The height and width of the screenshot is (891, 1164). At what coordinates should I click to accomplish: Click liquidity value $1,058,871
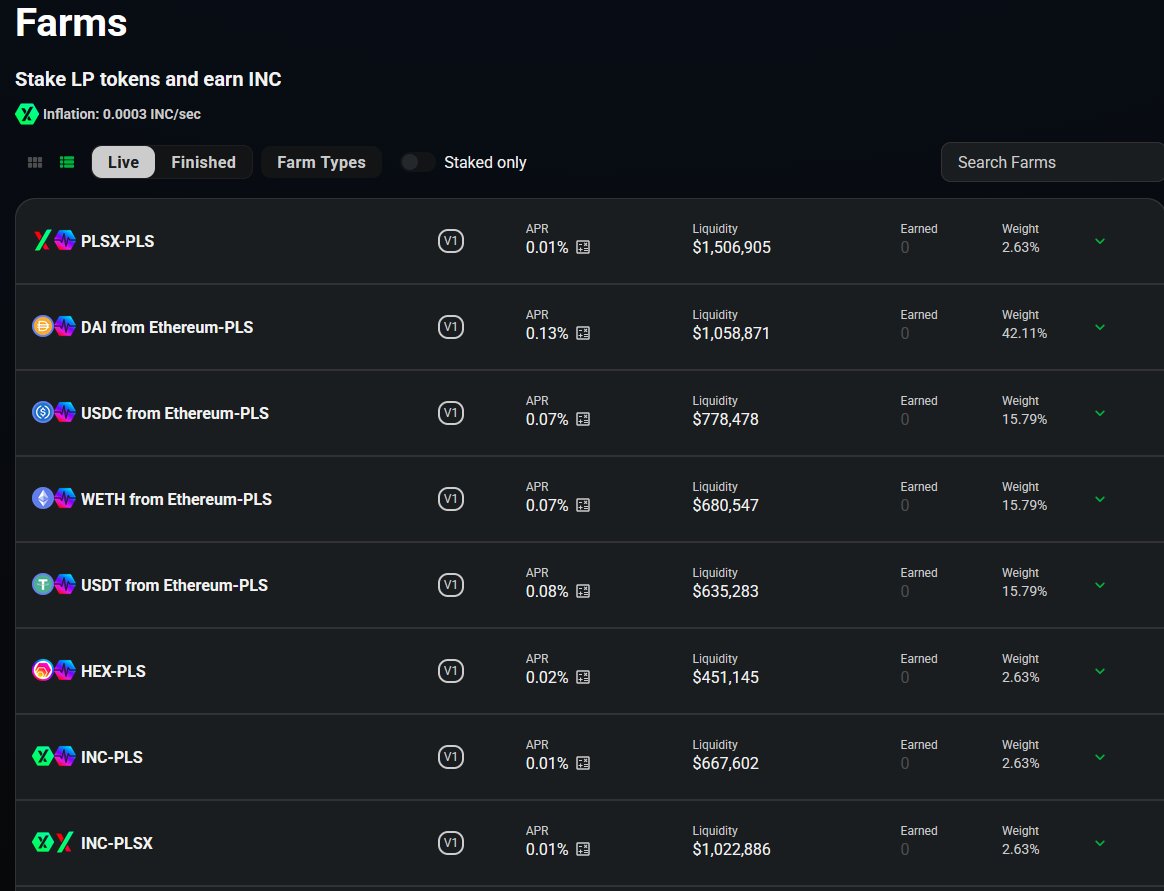[x=731, y=333]
